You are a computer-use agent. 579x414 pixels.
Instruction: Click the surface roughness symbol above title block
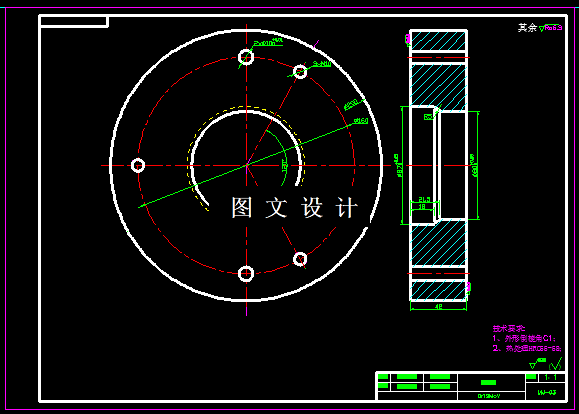[x=537, y=363]
